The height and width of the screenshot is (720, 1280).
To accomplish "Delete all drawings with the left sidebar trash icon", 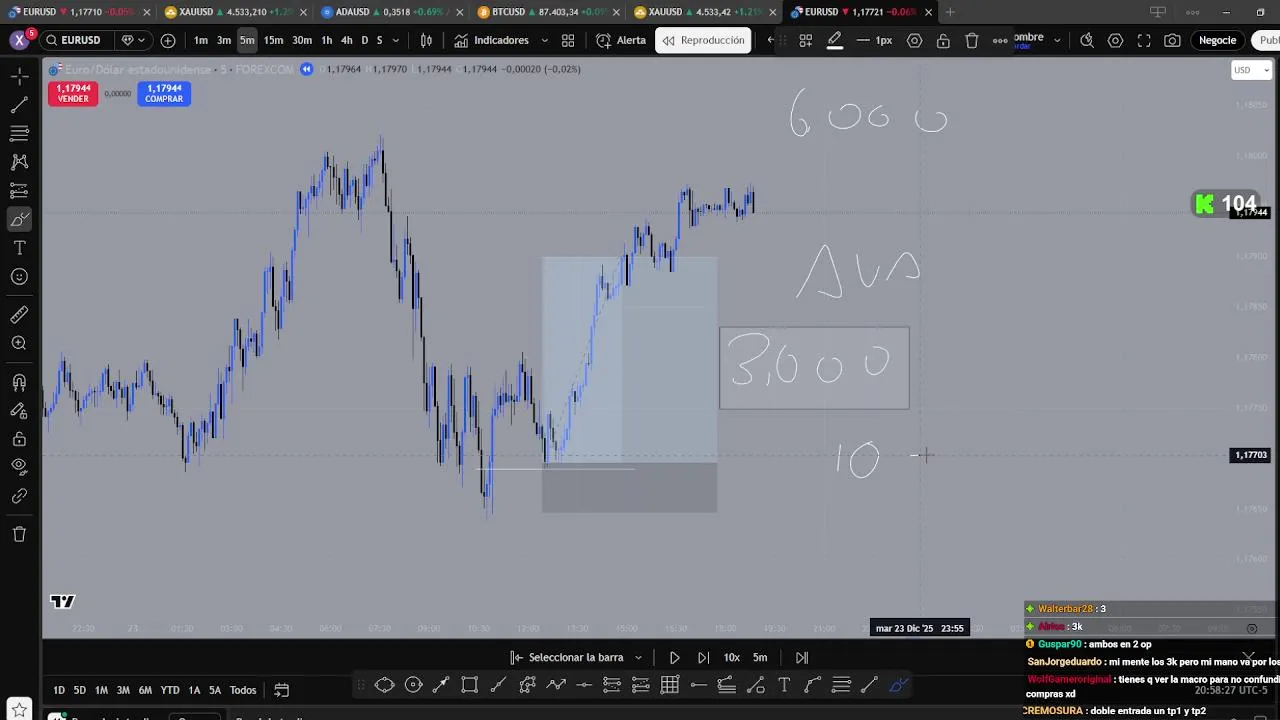I will tap(19, 534).
